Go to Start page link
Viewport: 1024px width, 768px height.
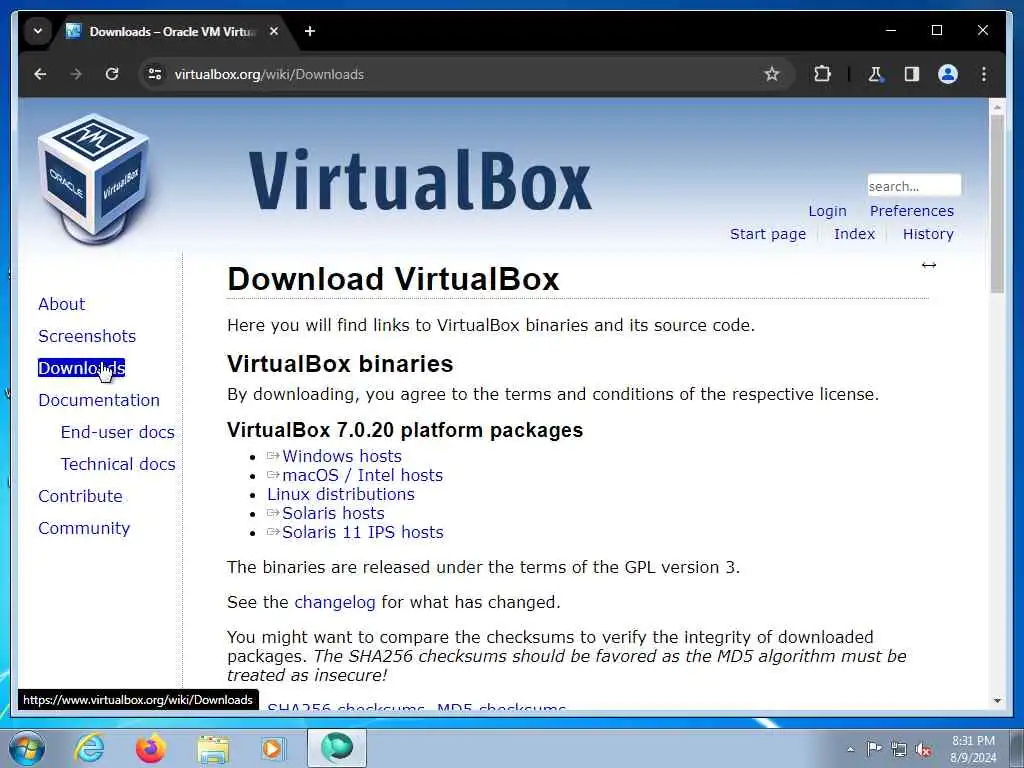pos(767,234)
